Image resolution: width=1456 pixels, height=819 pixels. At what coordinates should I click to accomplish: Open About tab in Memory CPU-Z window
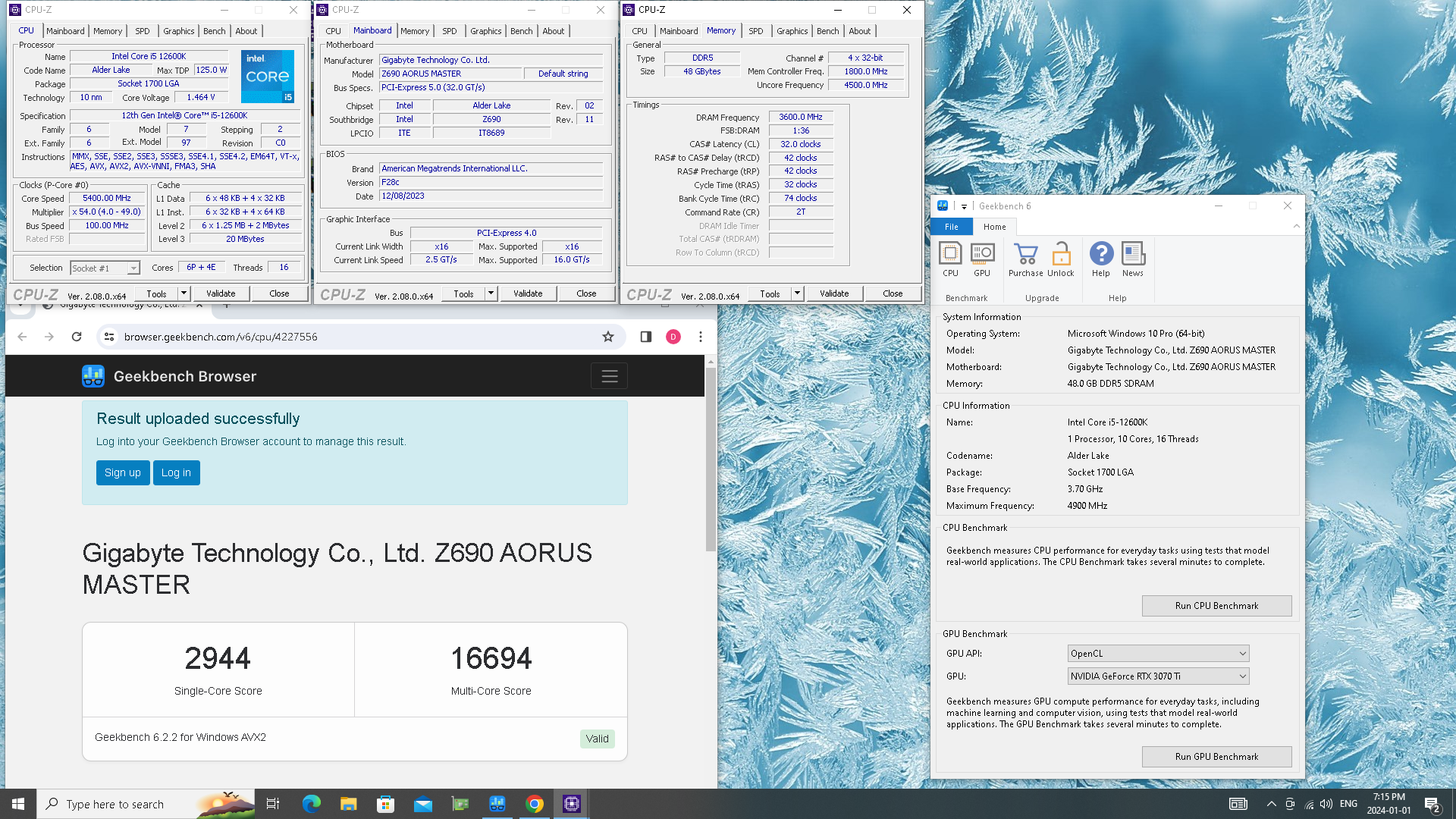point(859,31)
